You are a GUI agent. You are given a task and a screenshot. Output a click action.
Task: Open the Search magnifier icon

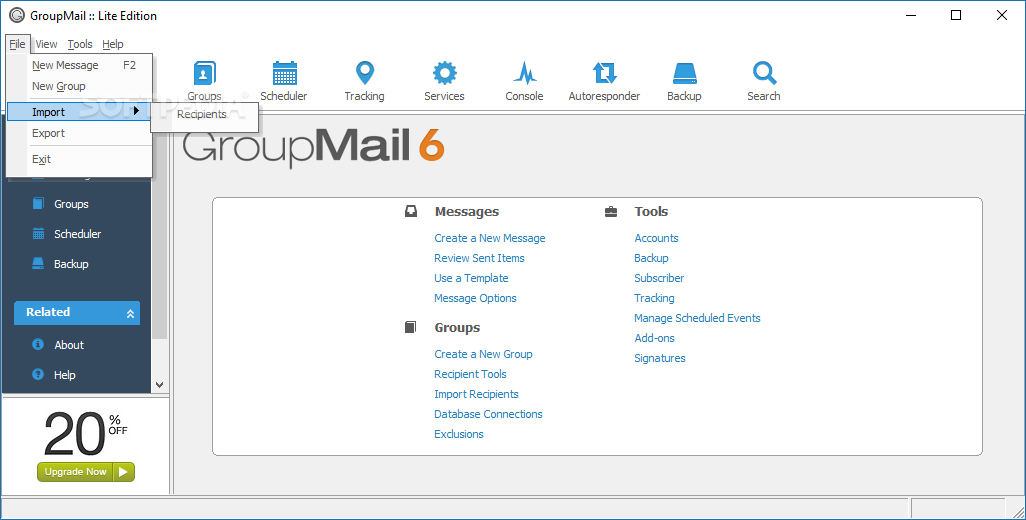764,73
